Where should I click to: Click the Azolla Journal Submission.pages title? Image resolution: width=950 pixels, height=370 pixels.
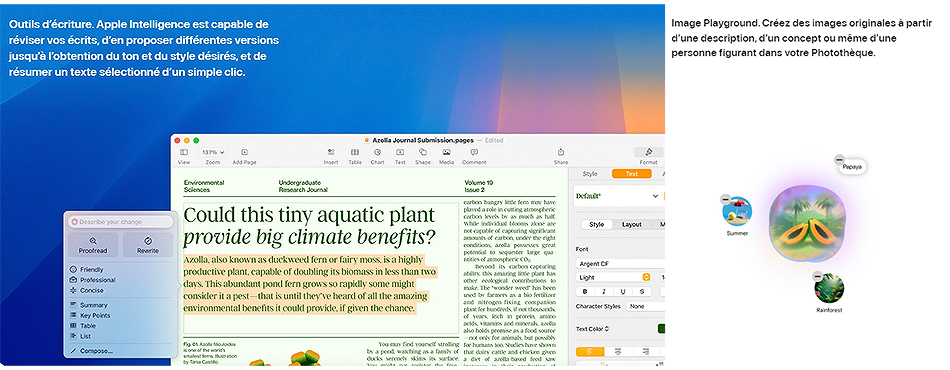422,140
